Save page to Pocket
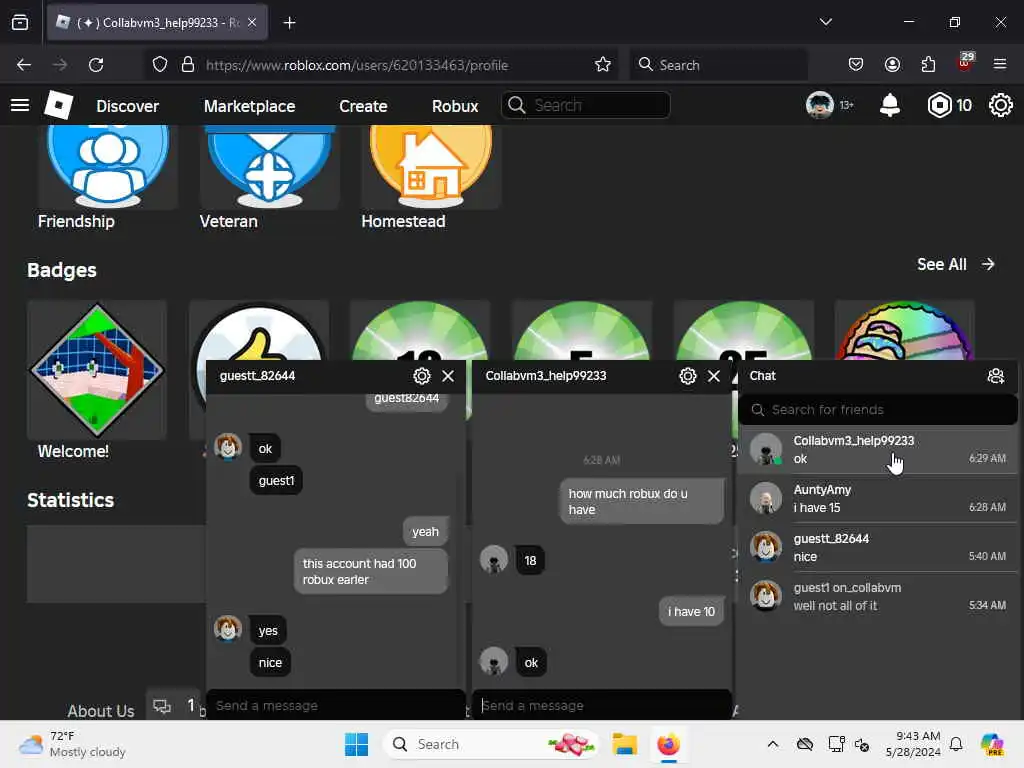Image resolution: width=1024 pixels, height=768 pixels. pos(856,65)
